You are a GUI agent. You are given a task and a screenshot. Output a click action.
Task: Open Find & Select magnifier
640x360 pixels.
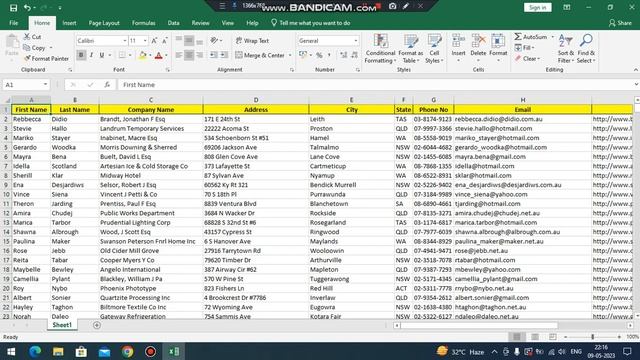pyautogui.click(x=586, y=49)
